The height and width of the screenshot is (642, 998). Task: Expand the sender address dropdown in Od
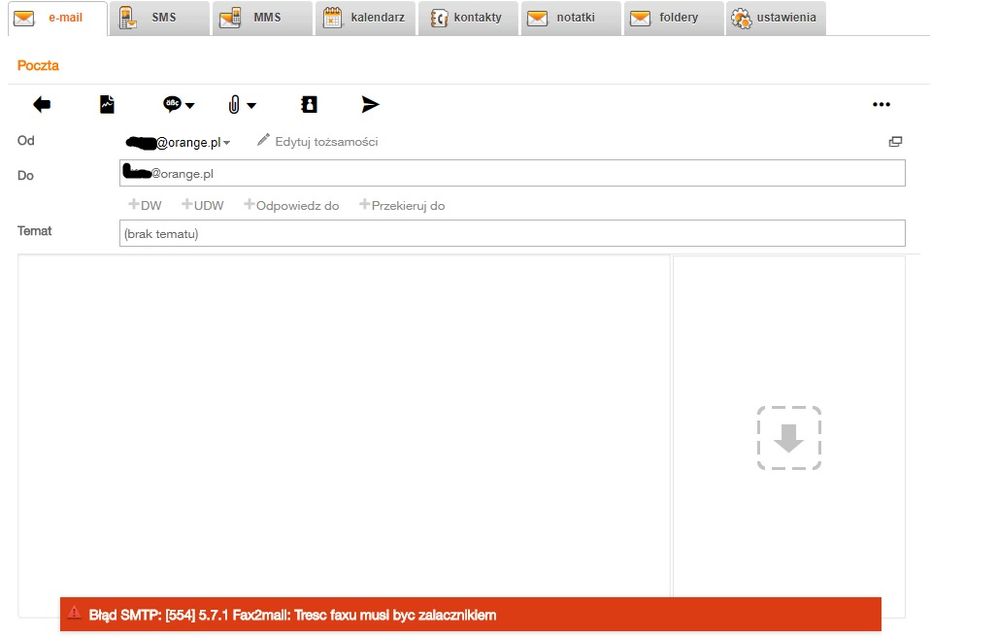pyautogui.click(x=227, y=143)
